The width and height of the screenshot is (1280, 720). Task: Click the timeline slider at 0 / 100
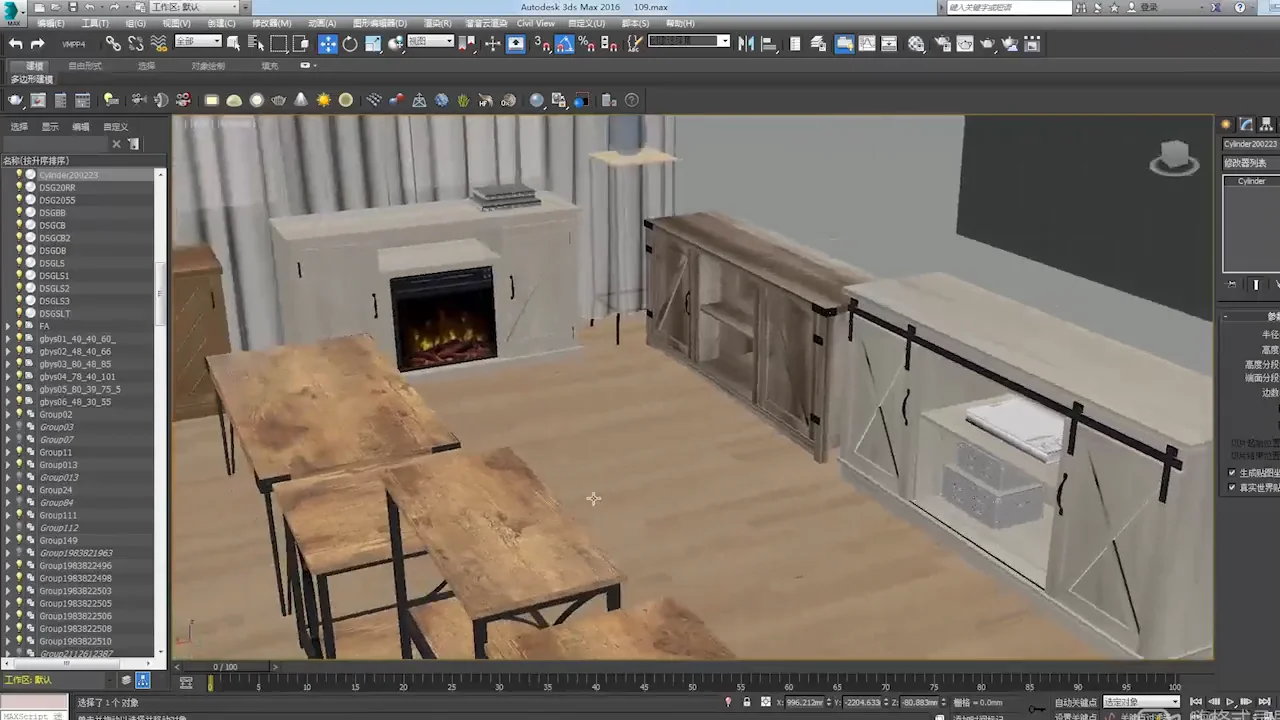click(225, 667)
